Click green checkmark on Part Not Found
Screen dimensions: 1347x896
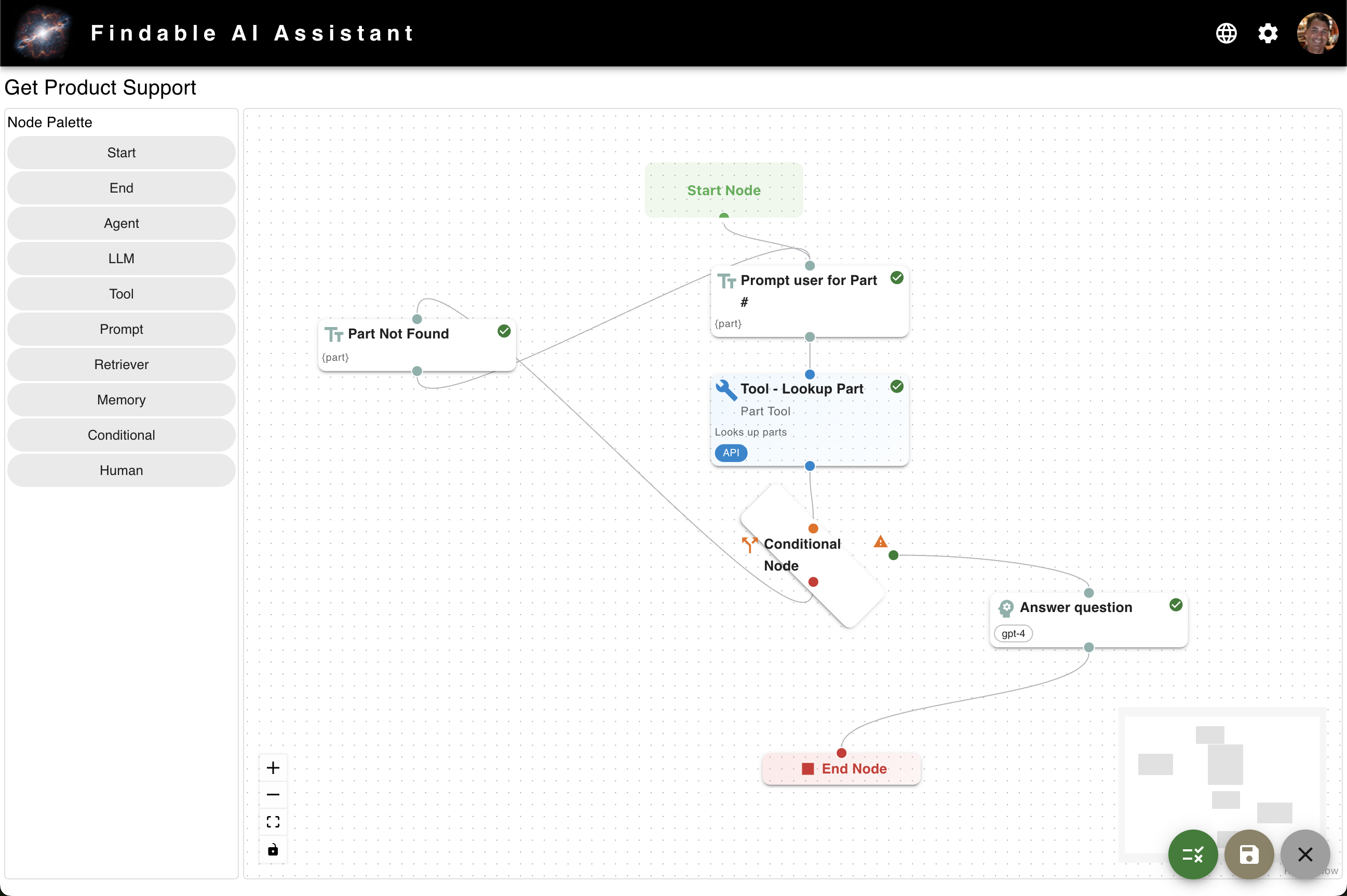(504, 331)
